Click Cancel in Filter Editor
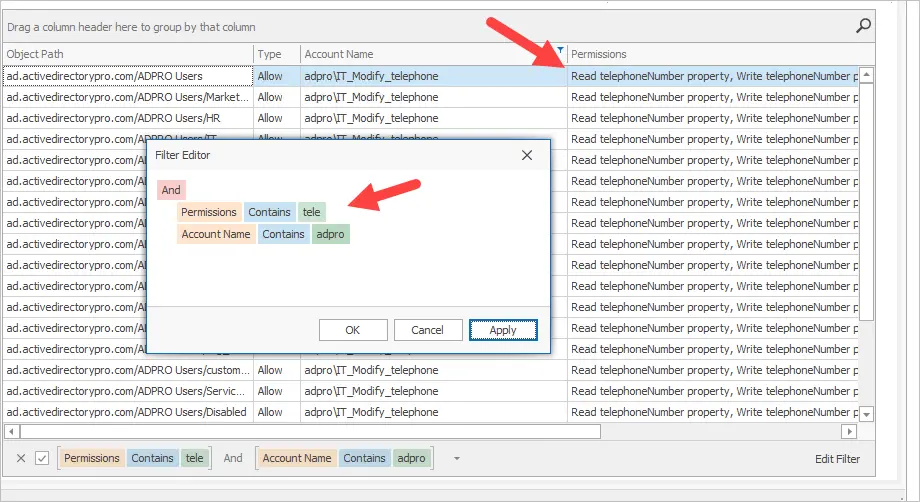 coord(427,330)
